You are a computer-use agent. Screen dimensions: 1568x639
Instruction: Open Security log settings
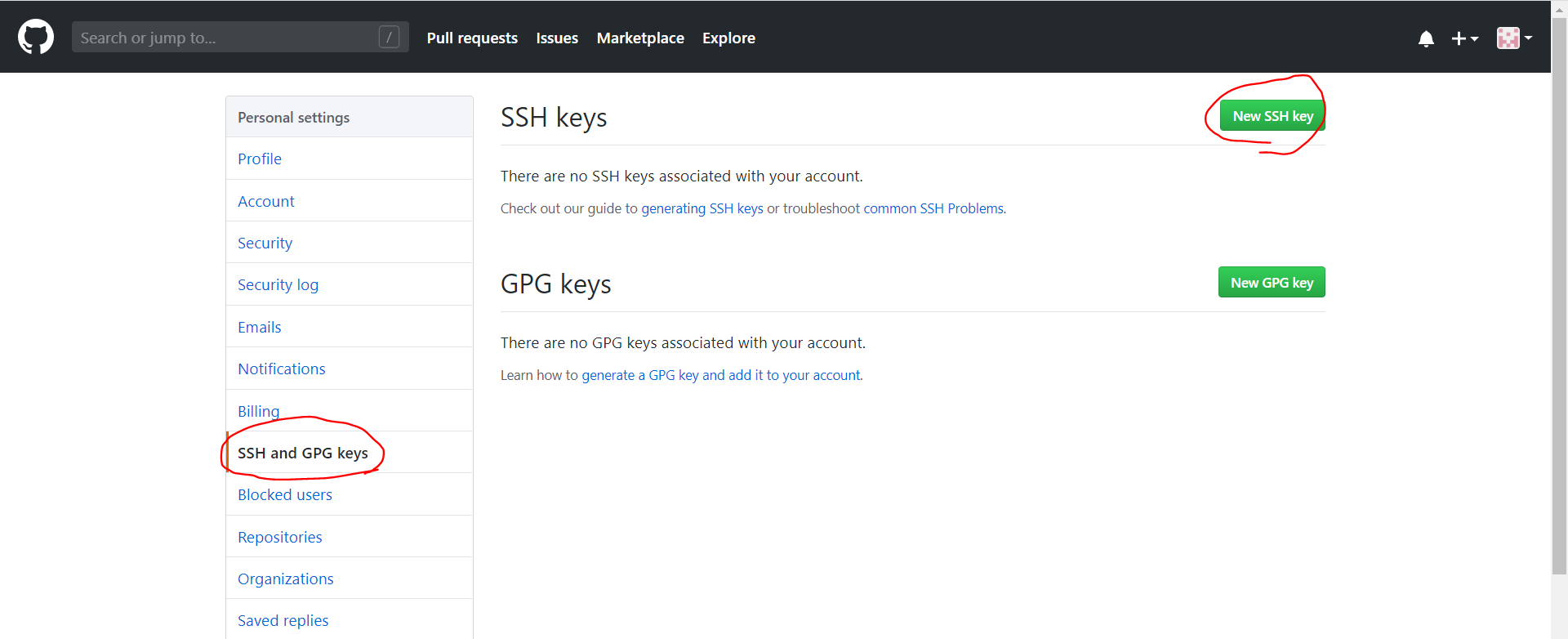[x=350, y=284]
